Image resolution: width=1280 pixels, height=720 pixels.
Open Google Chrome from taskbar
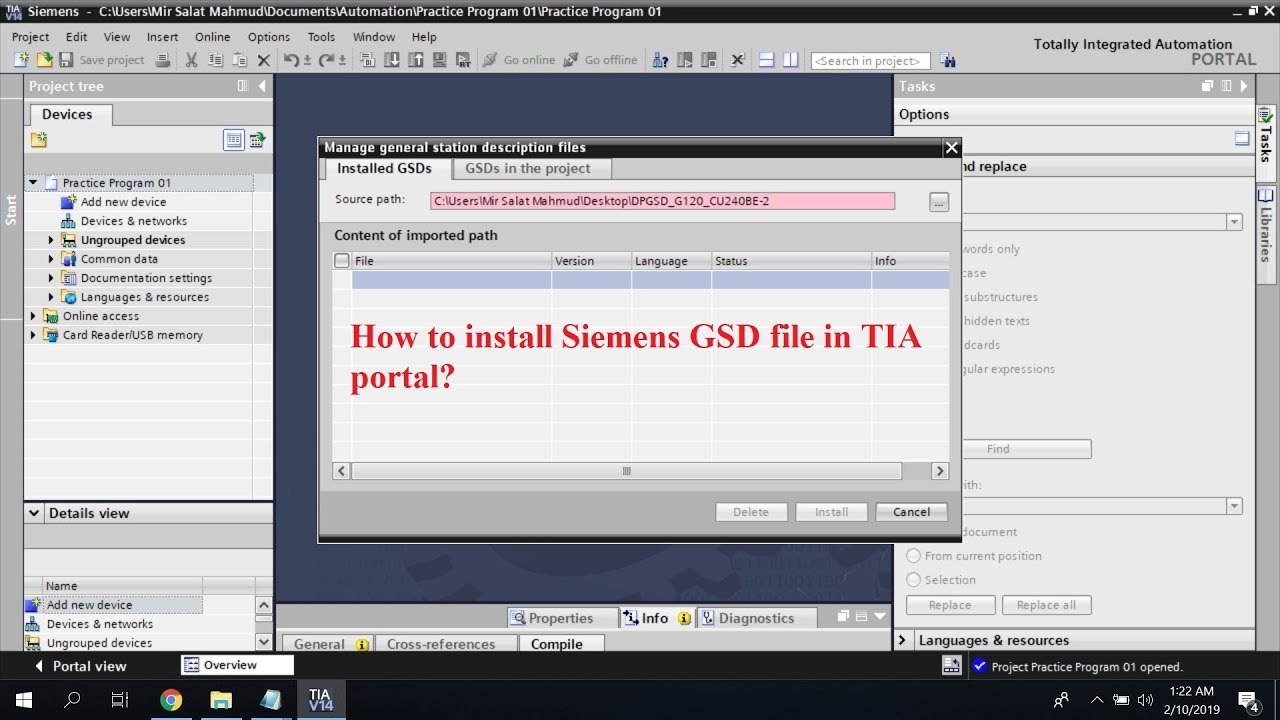pyautogui.click(x=171, y=700)
